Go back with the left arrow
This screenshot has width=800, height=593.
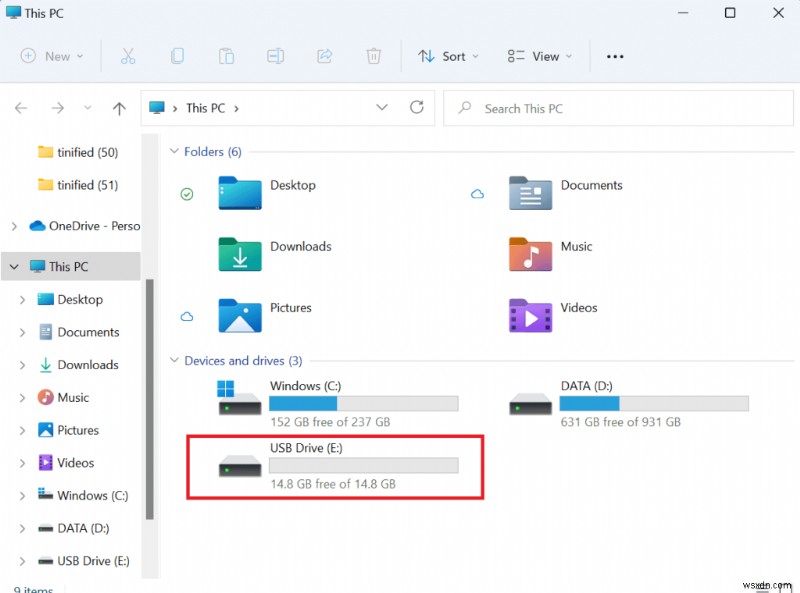click(21, 108)
